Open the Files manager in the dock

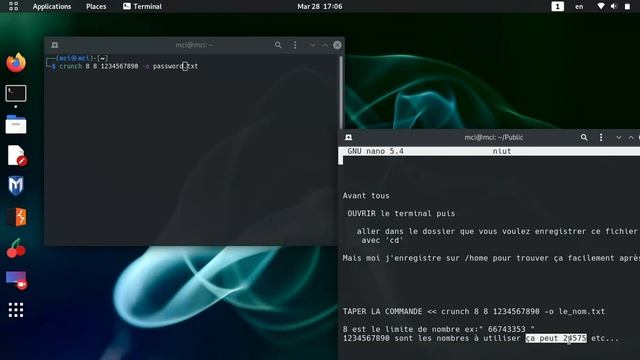pyautogui.click(x=16, y=124)
